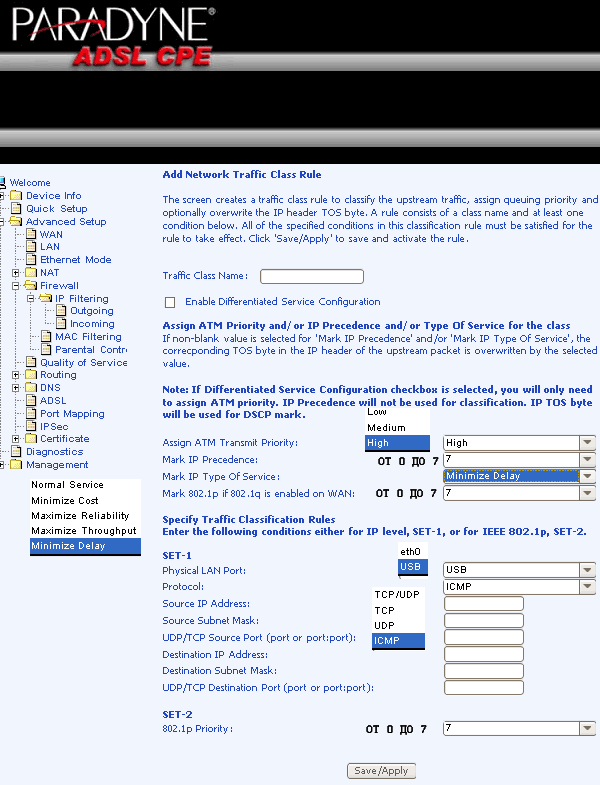Click the Routing folder icon
This screenshot has width=600, height=785.
pos(31,374)
